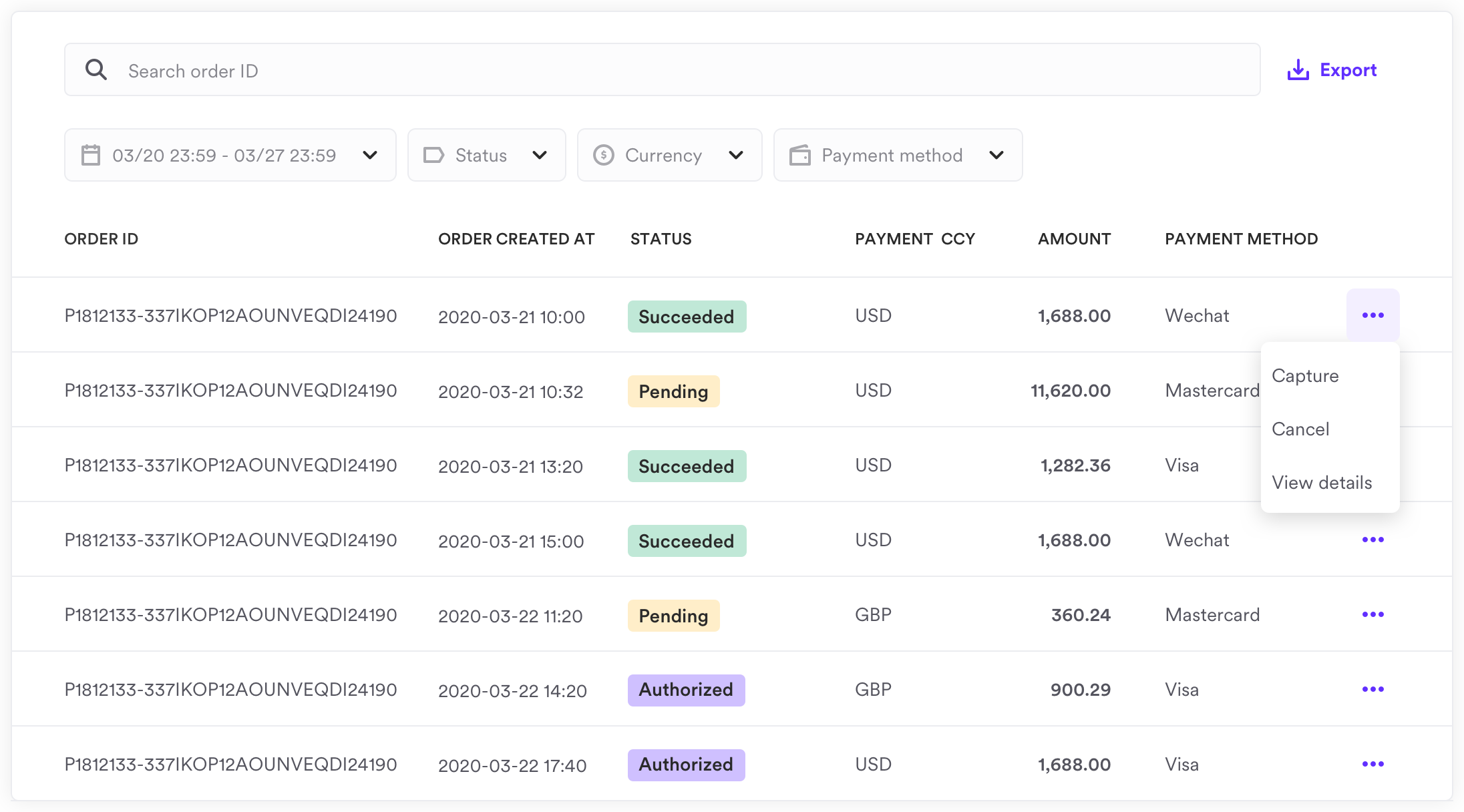Close the highlighted three-dots menu on the first row
Image resolution: width=1464 pixels, height=812 pixels.
[1372, 315]
